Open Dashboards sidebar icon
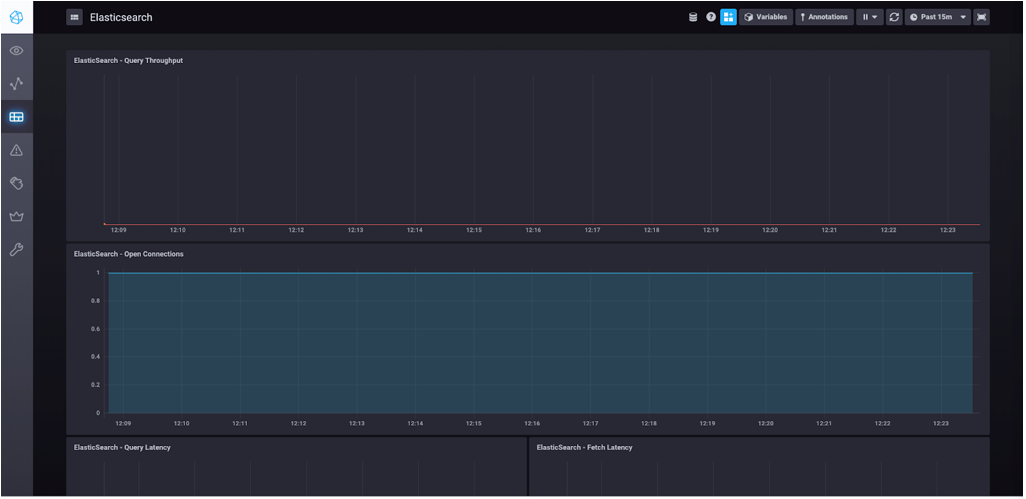1026x499 pixels. 16,117
